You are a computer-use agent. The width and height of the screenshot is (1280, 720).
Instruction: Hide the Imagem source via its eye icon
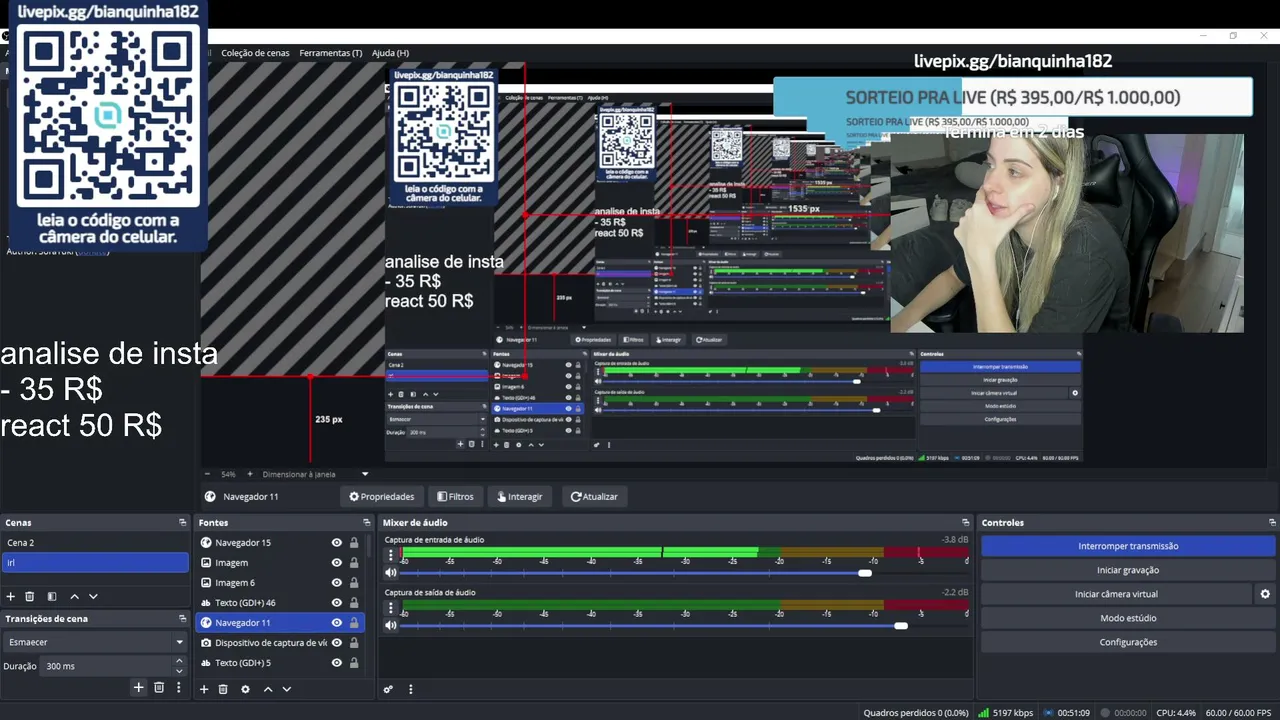[337, 563]
